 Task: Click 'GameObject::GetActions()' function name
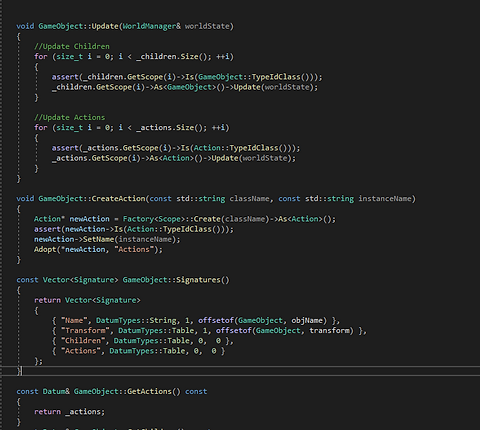[x=127, y=391]
